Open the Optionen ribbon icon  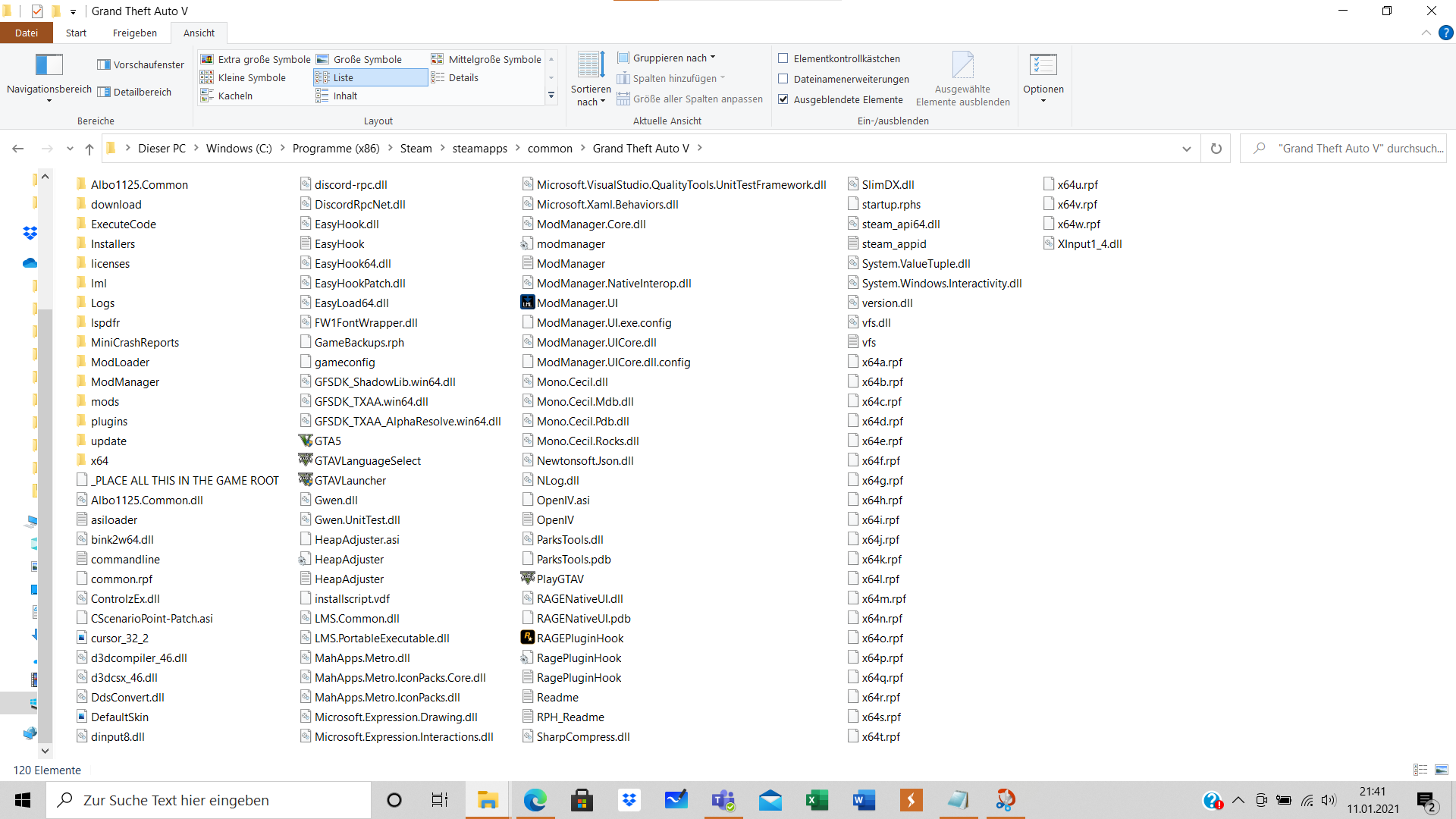click(1043, 66)
